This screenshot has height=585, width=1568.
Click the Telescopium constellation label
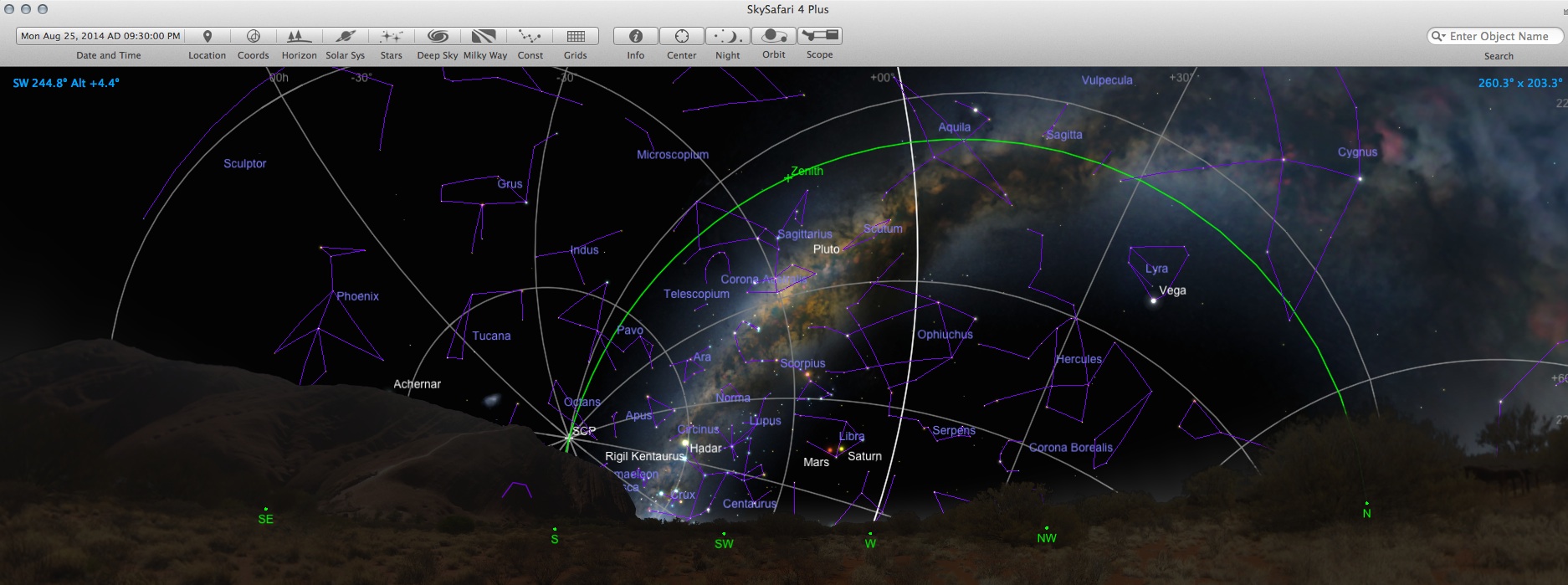click(696, 294)
